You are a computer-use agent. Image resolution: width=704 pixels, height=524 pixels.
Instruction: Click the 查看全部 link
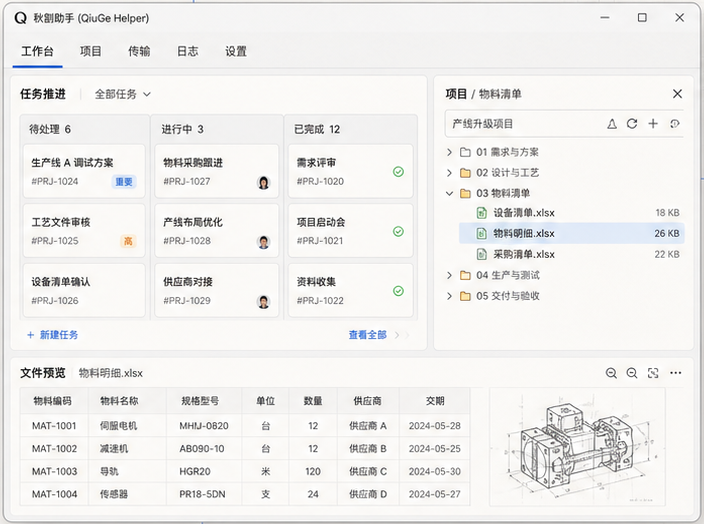coord(368,335)
